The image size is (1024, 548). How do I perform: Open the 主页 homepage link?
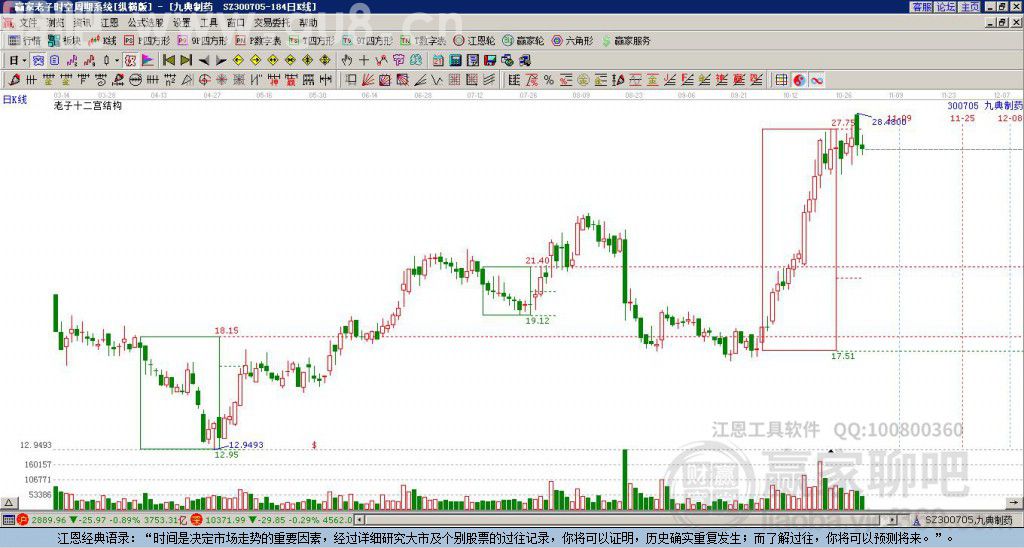tap(969, 7)
